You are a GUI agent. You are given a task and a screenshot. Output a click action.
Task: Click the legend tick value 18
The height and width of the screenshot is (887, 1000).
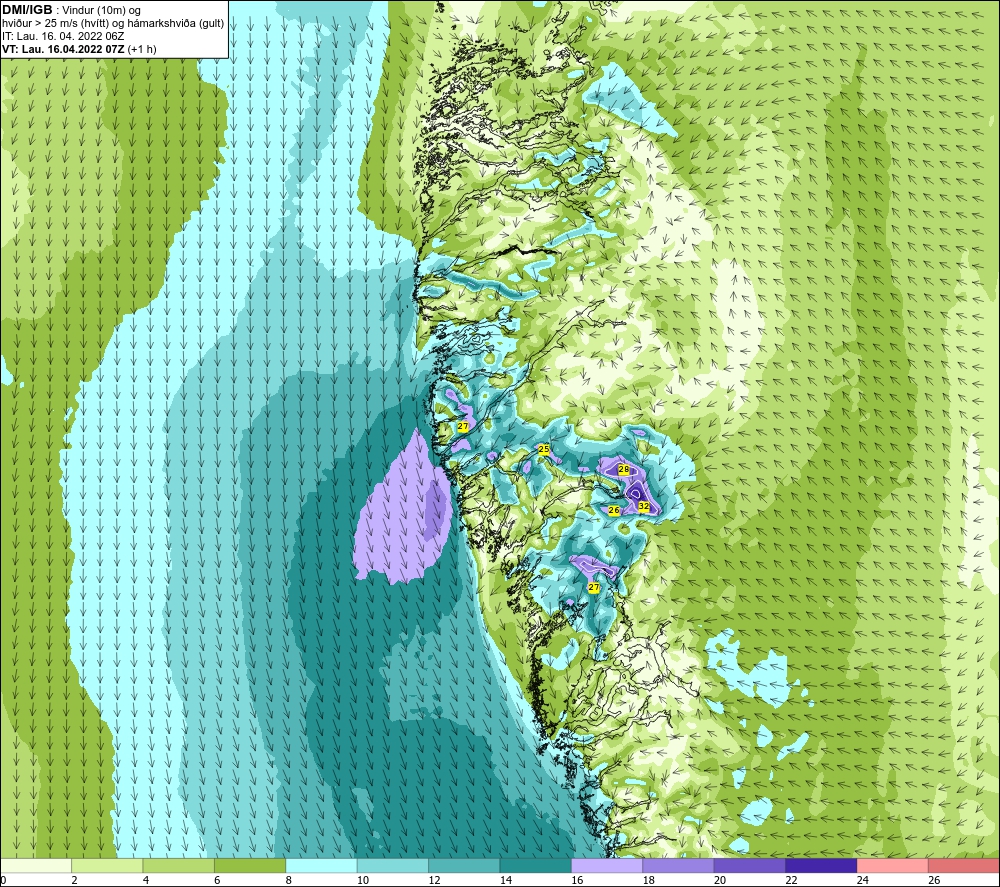pyautogui.click(x=649, y=880)
